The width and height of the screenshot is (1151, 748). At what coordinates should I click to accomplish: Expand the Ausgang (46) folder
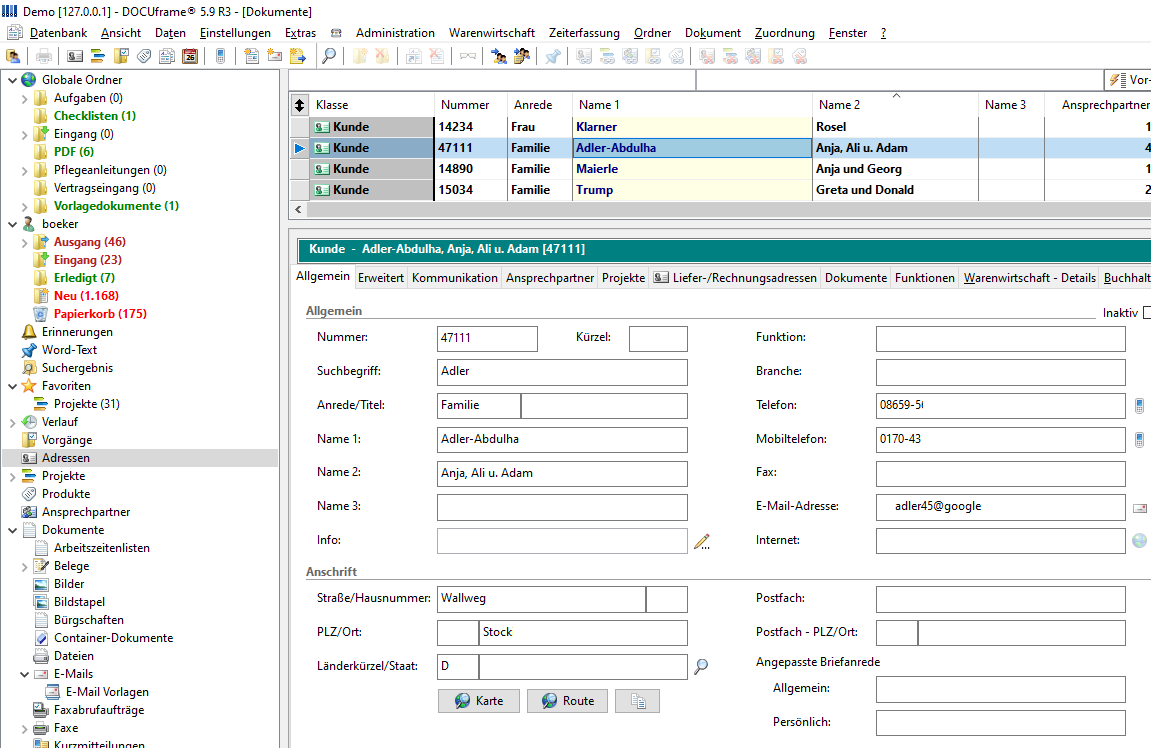24,242
